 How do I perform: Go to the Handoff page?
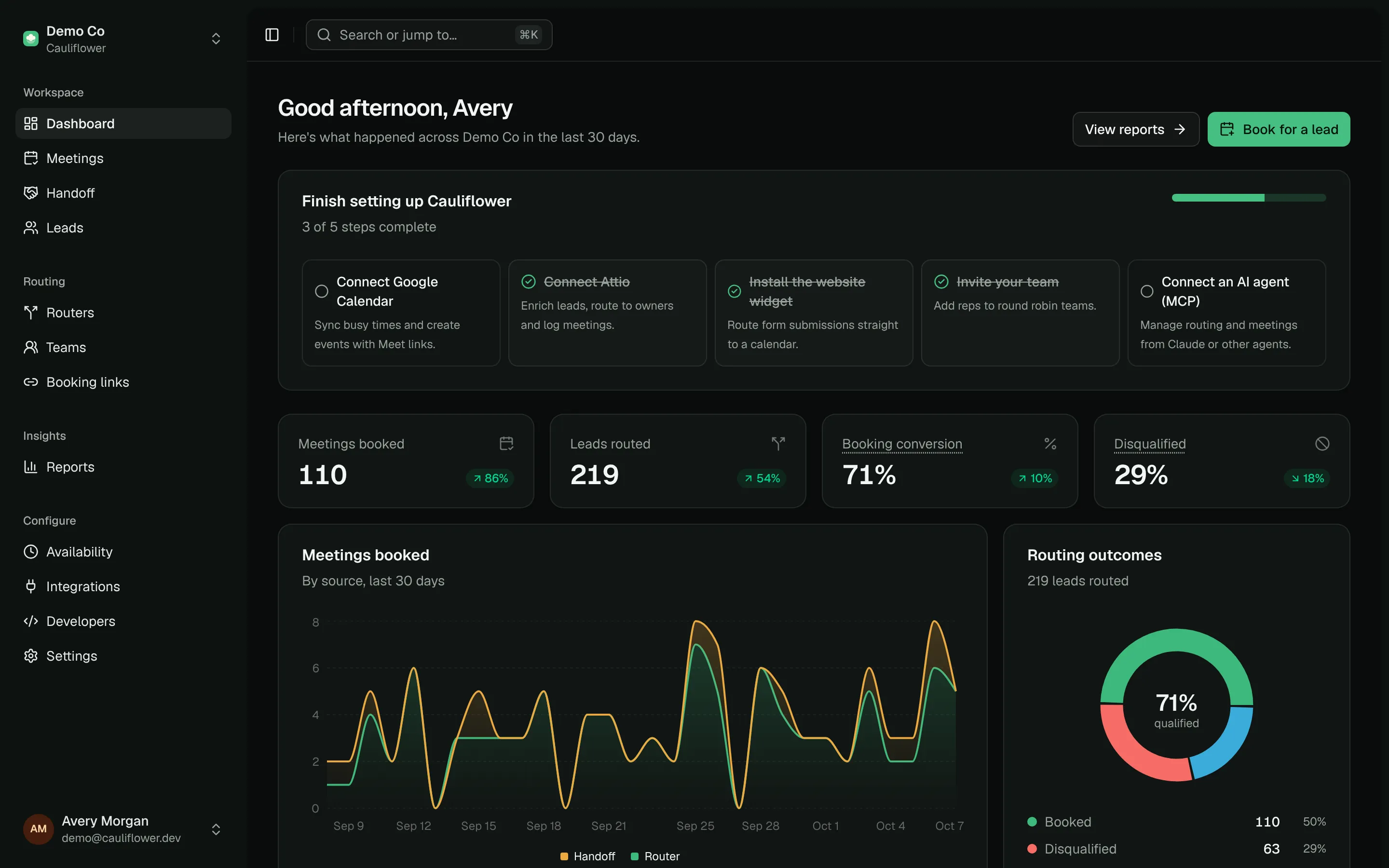(123, 193)
